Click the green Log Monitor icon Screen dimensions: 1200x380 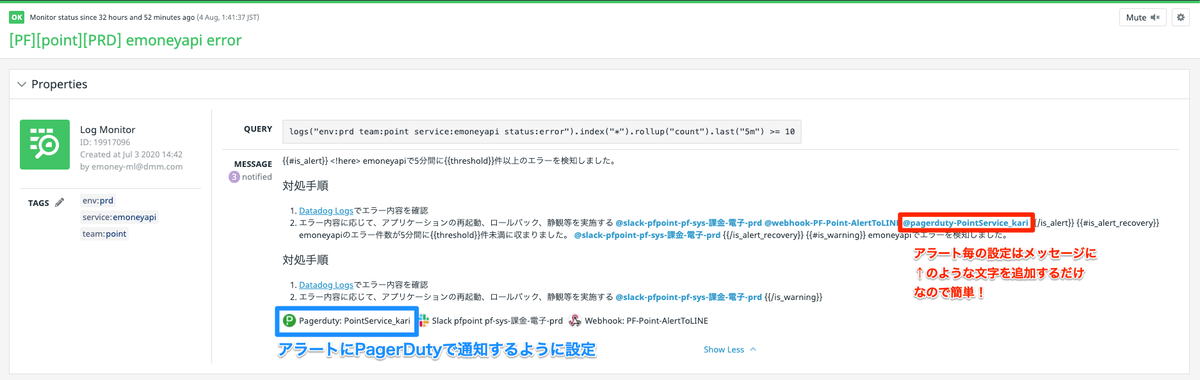click(45, 145)
